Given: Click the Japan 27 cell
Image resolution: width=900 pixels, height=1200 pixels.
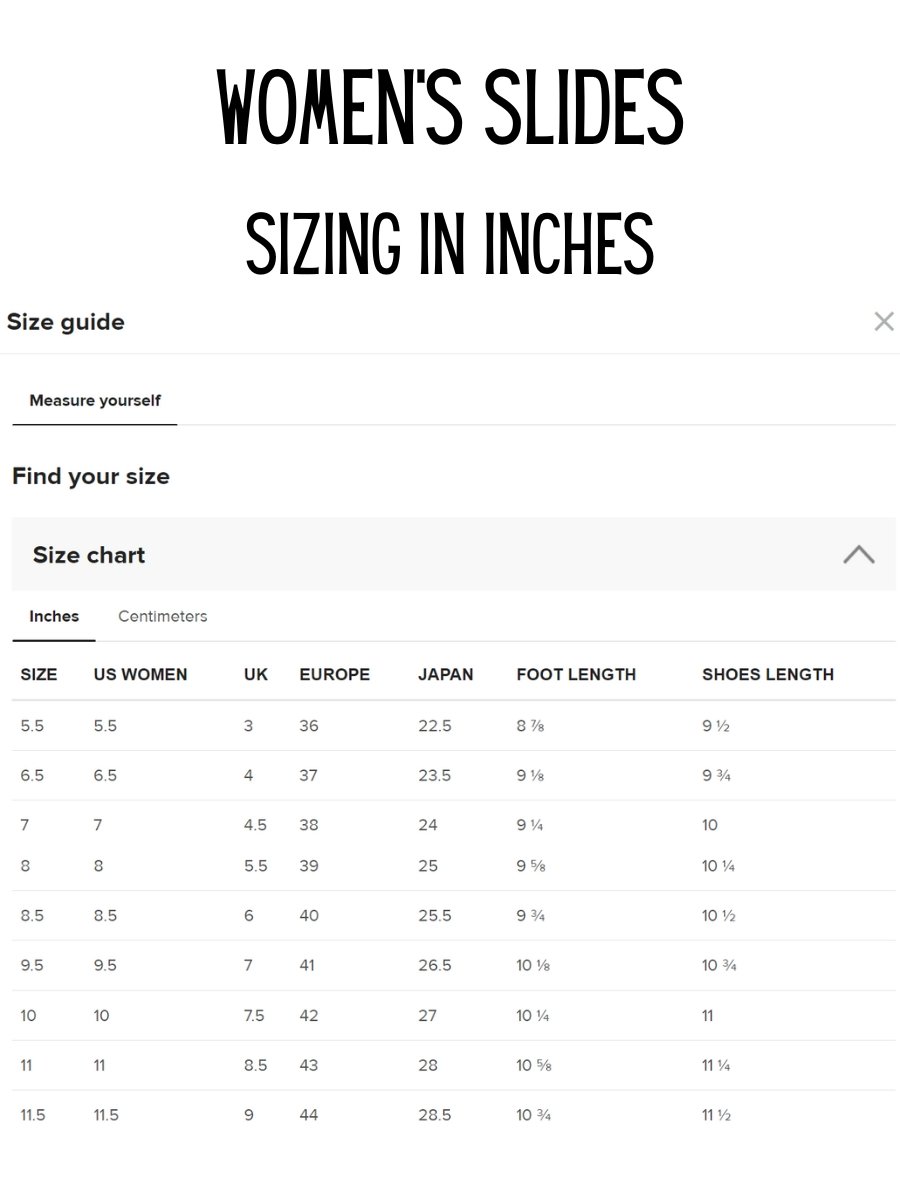Looking at the screenshot, I should [x=428, y=1015].
